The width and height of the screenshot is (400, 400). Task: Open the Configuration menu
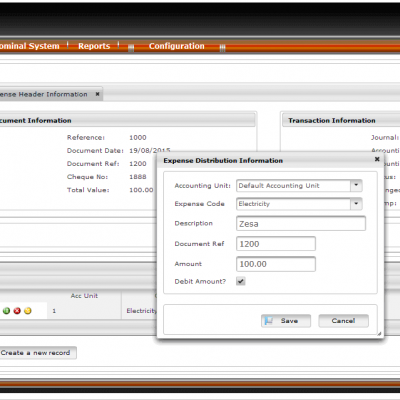pos(177,46)
